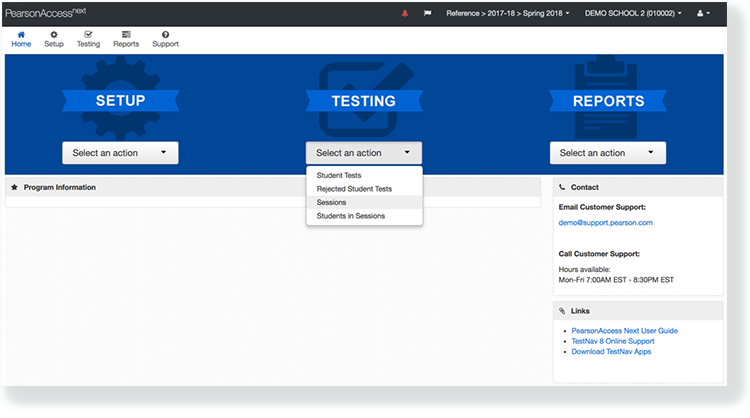
Task: Click the demo@support.pearson.com email link
Action: click(605, 222)
